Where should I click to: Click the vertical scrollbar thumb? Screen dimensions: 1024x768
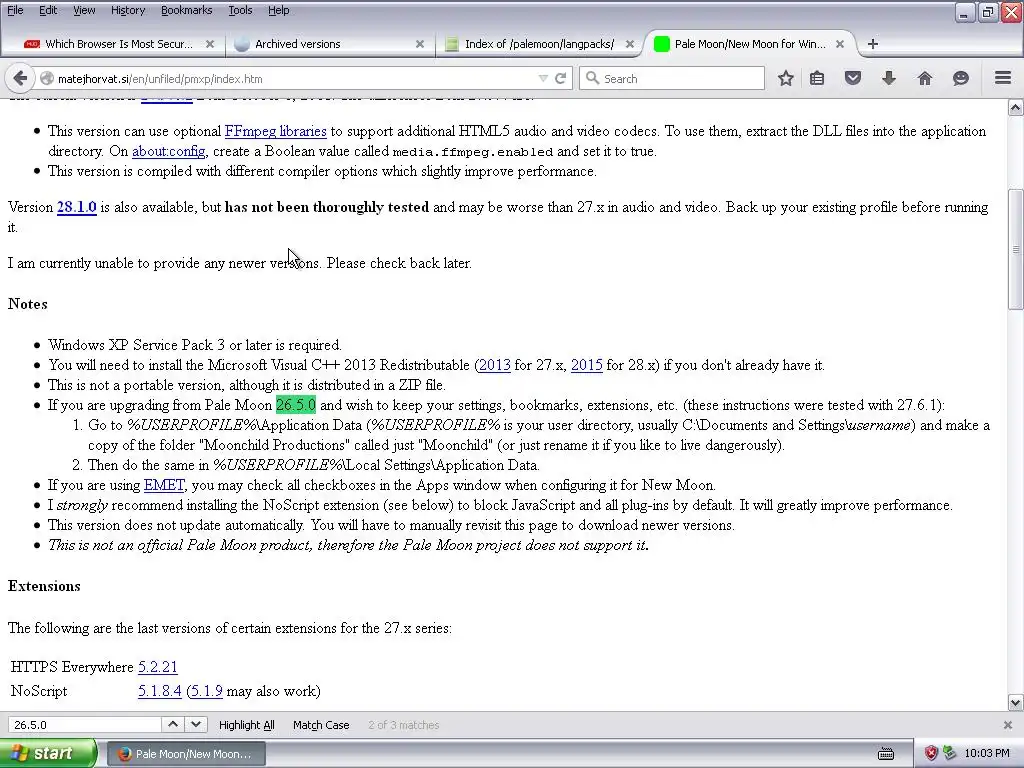point(1015,249)
